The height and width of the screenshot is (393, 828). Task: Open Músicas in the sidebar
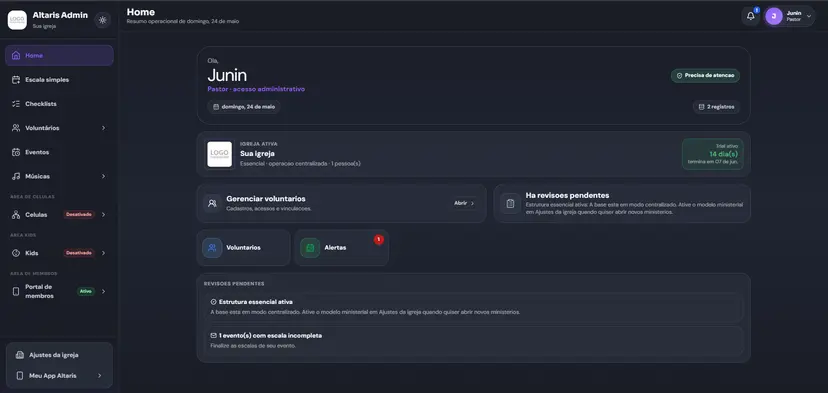coord(59,176)
